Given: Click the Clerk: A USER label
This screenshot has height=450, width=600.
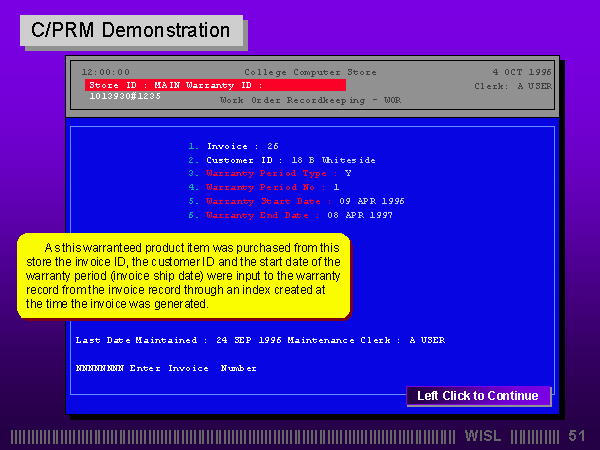Looking at the screenshot, I should pyautogui.click(x=512, y=86).
